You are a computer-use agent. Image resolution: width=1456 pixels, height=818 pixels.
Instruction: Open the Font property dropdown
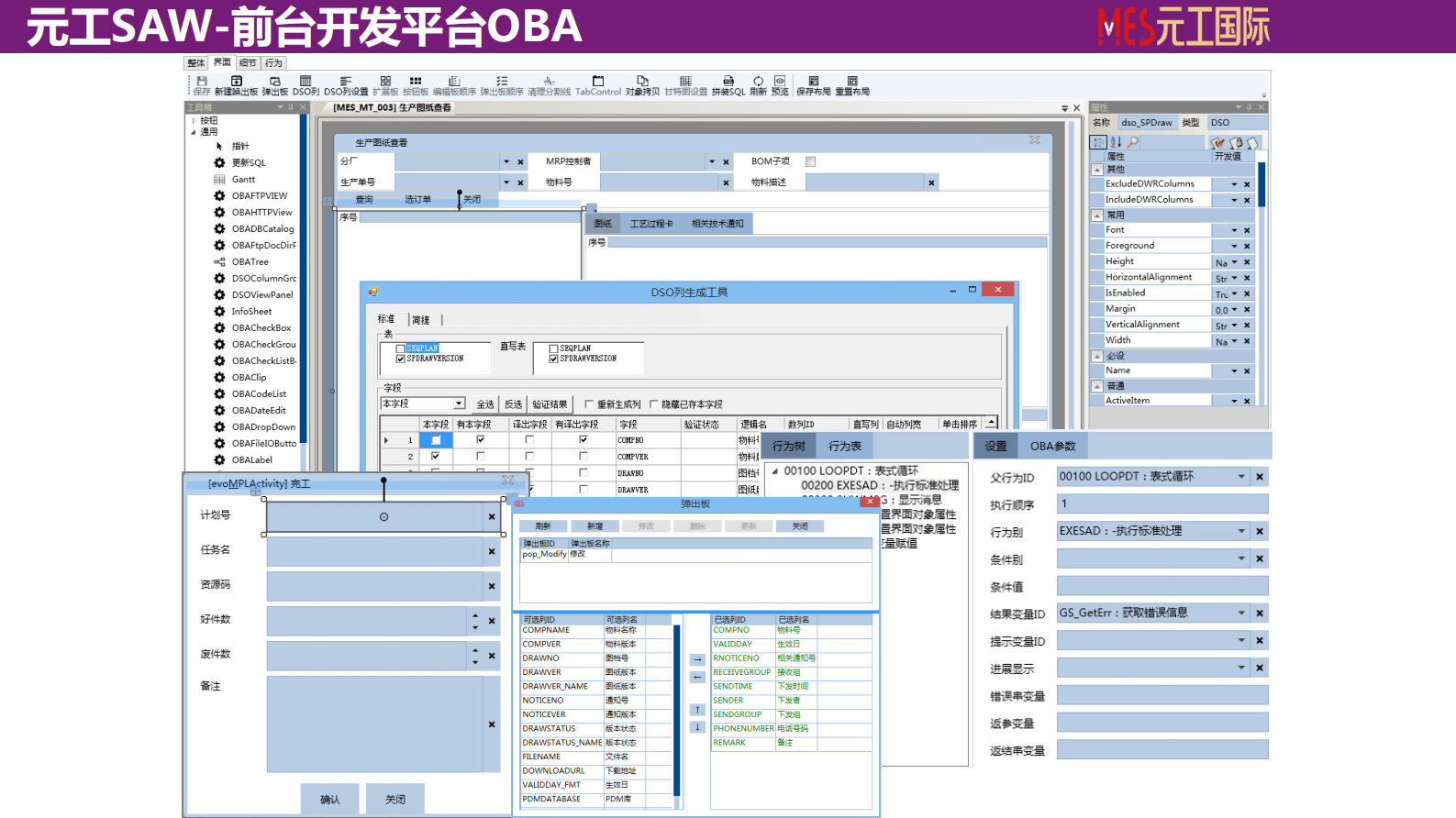click(x=1234, y=230)
